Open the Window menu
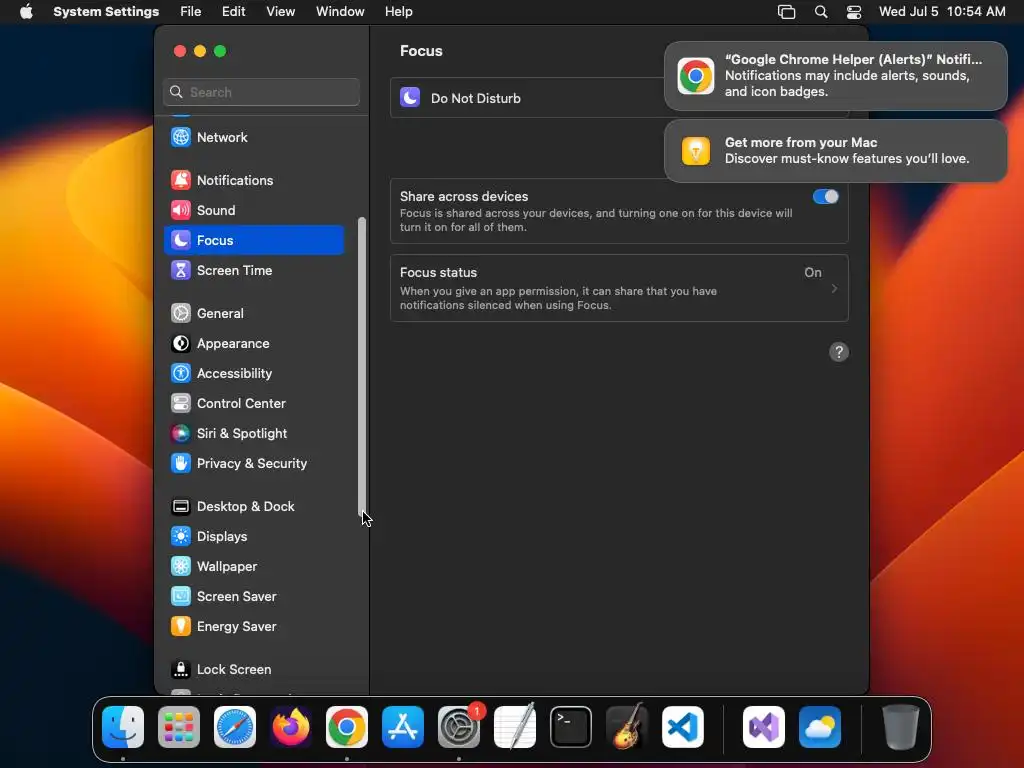 [x=340, y=12]
